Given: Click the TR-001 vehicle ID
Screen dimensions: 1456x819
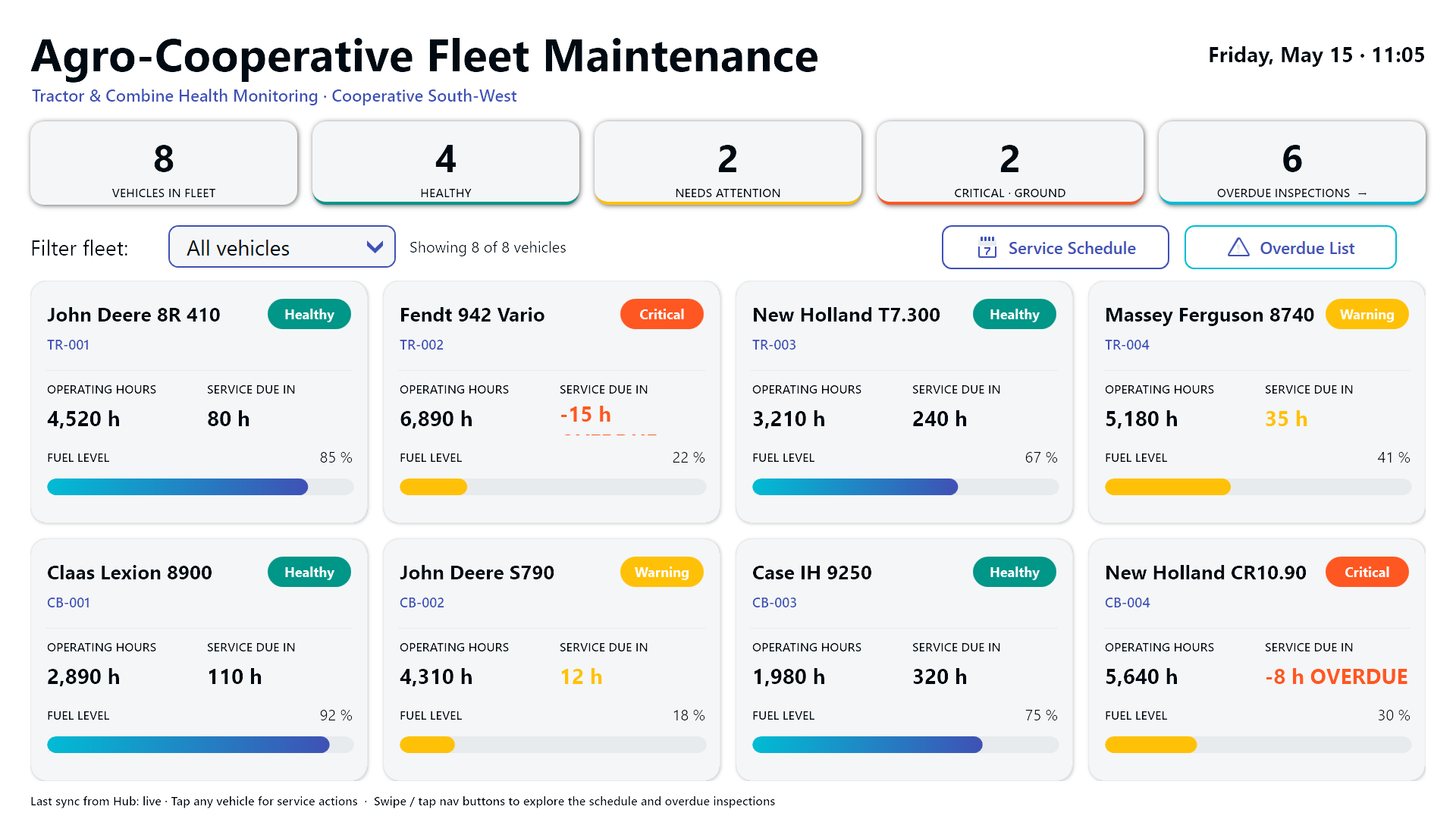Looking at the screenshot, I should (x=68, y=345).
